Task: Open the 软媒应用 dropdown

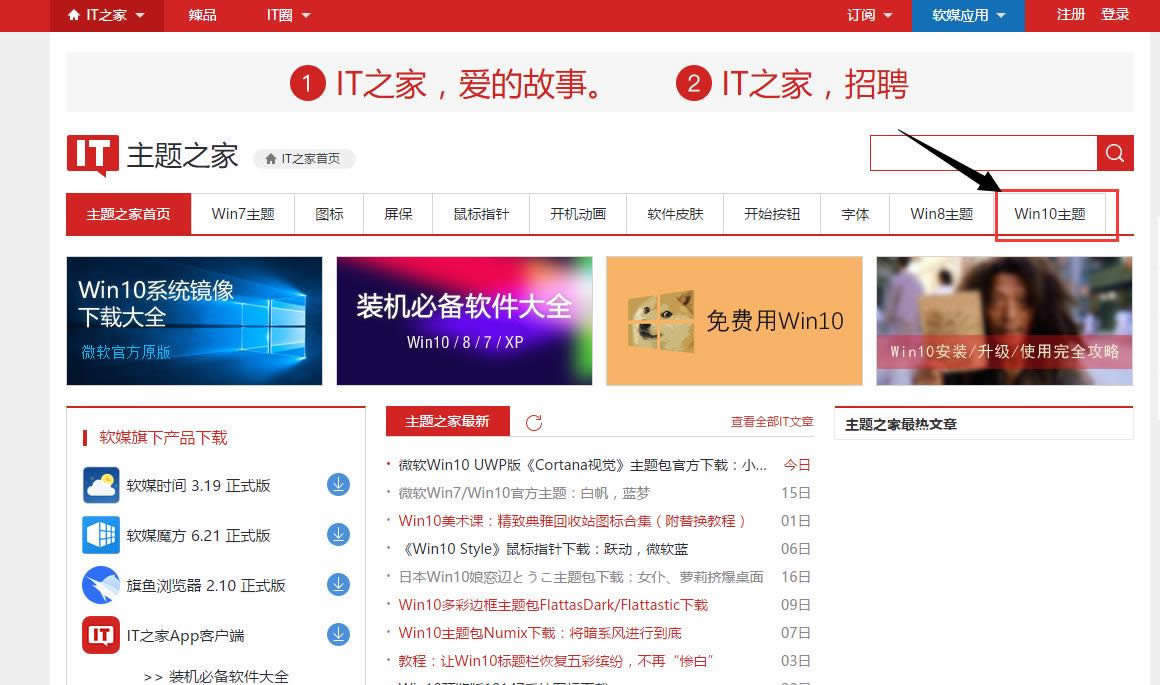Action: [x=966, y=15]
